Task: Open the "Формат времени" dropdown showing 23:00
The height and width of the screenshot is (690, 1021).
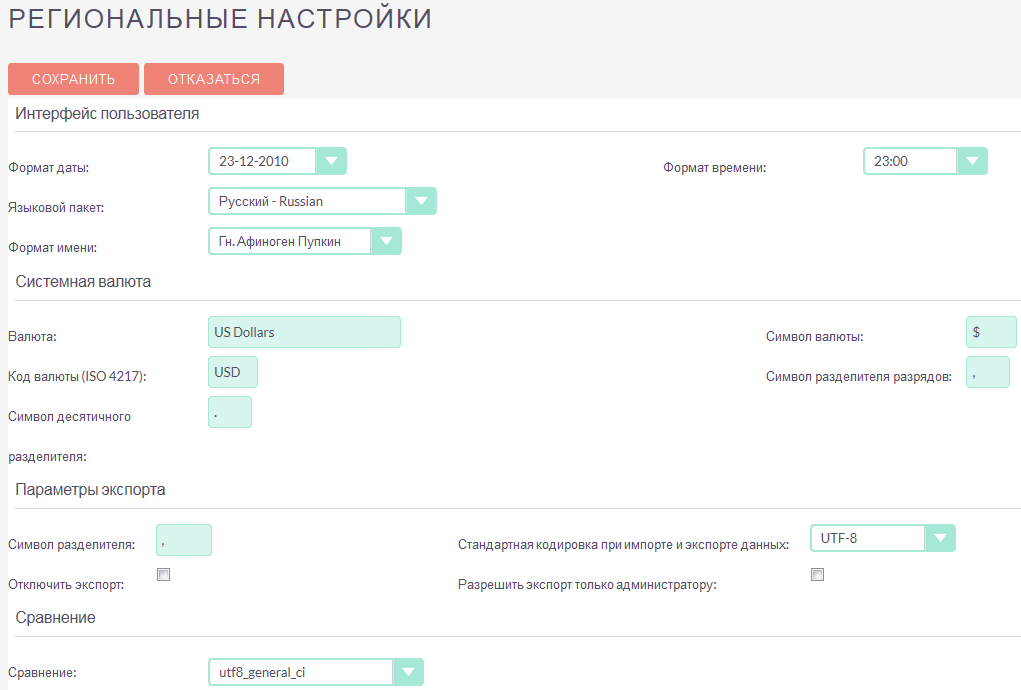Action: pos(971,160)
